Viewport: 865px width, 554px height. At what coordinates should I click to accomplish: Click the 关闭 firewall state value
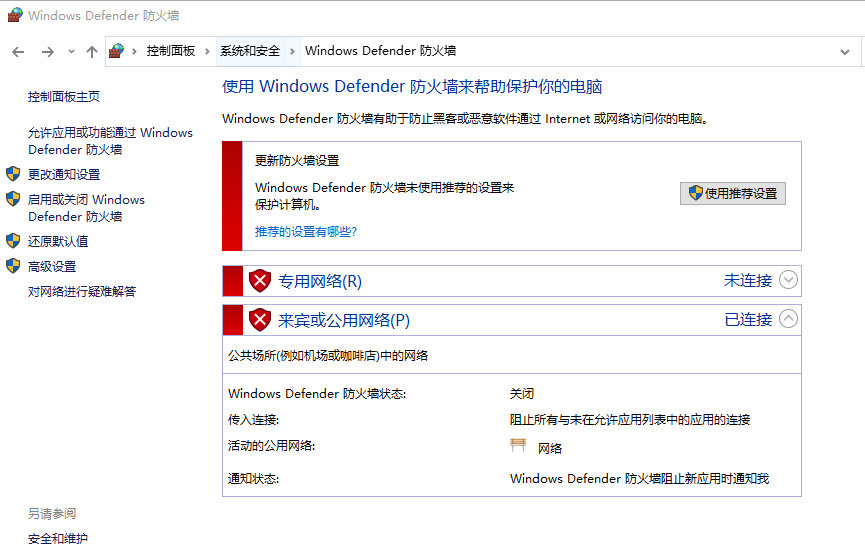pos(522,394)
